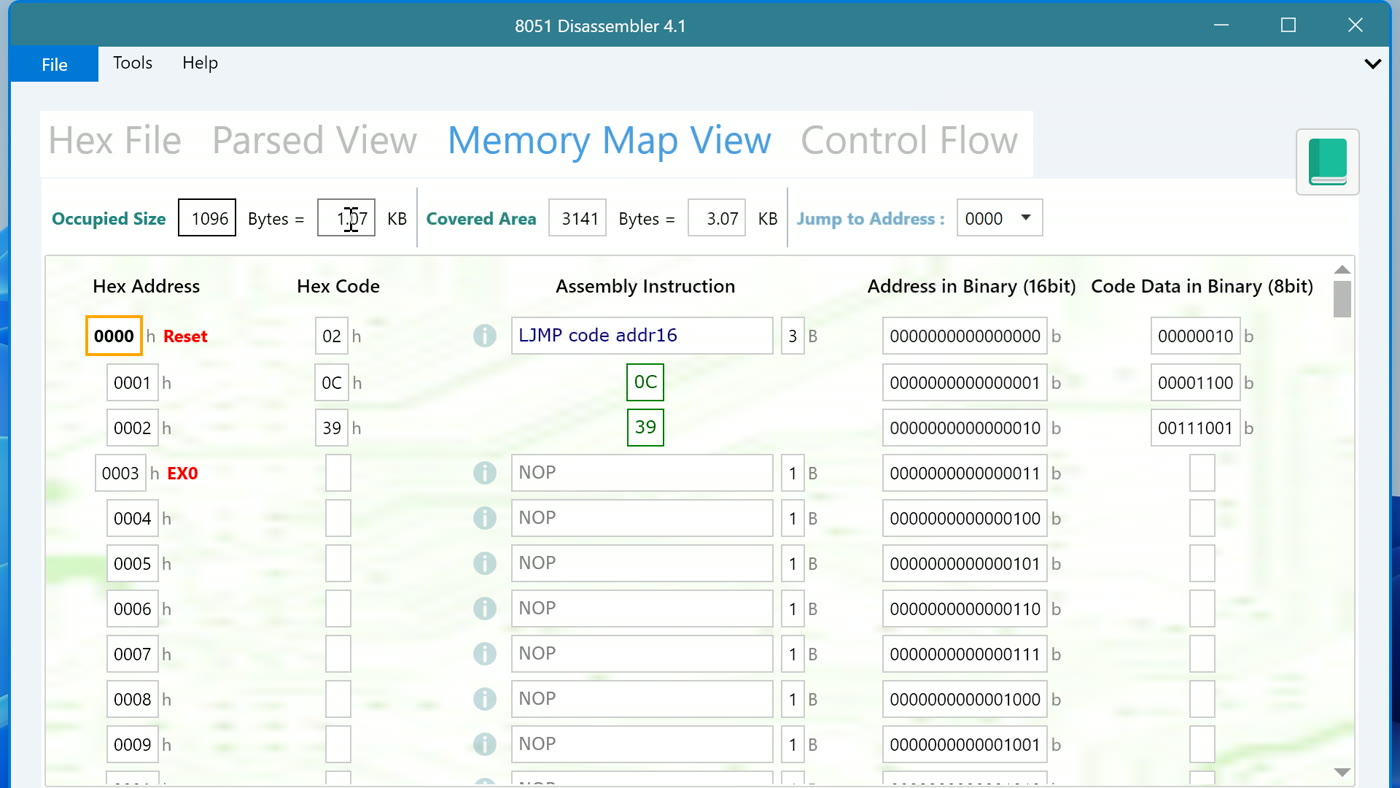
Task: Click binary address 0000000000000101 field
Action: (x=965, y=563)
